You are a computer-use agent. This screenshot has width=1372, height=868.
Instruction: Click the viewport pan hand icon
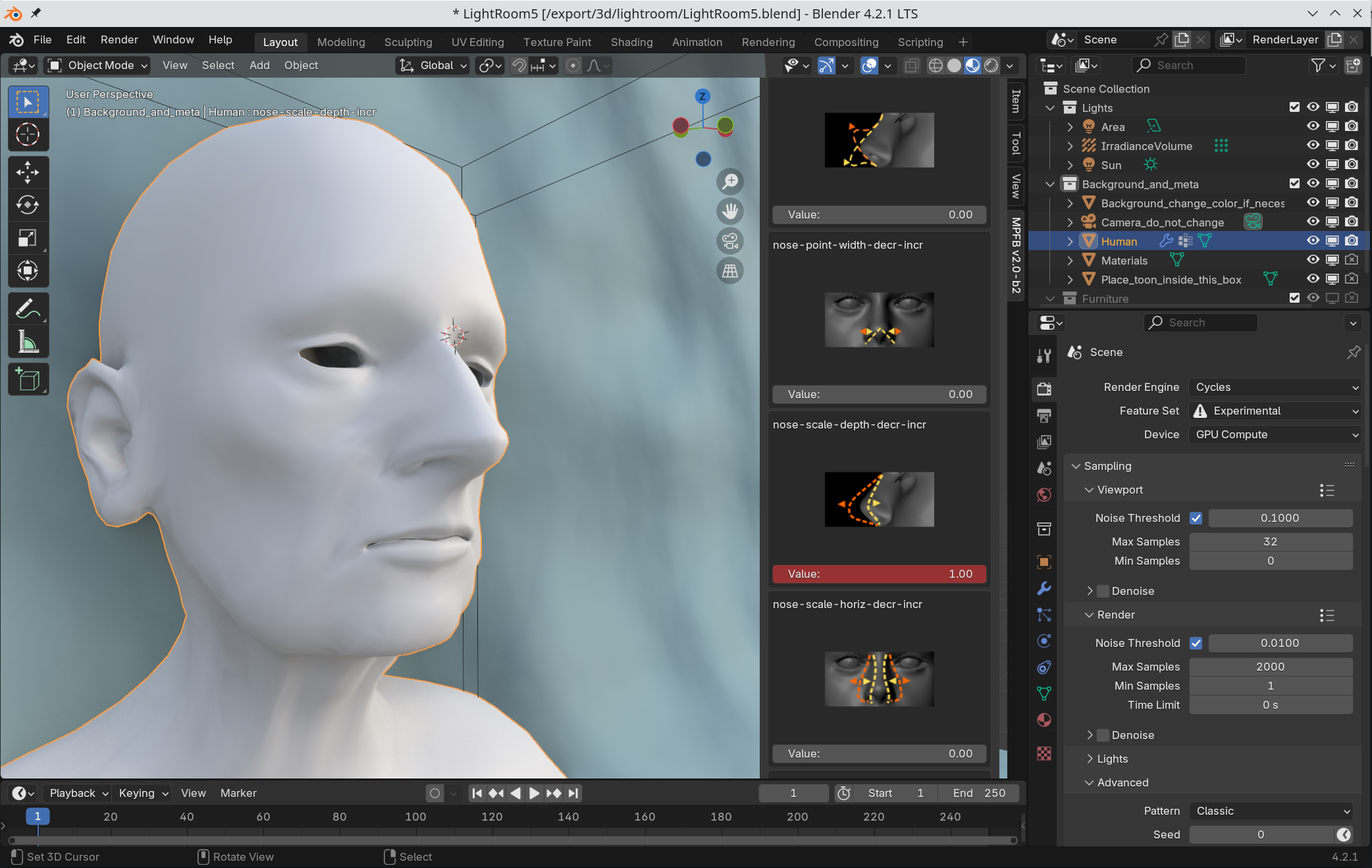730,211
